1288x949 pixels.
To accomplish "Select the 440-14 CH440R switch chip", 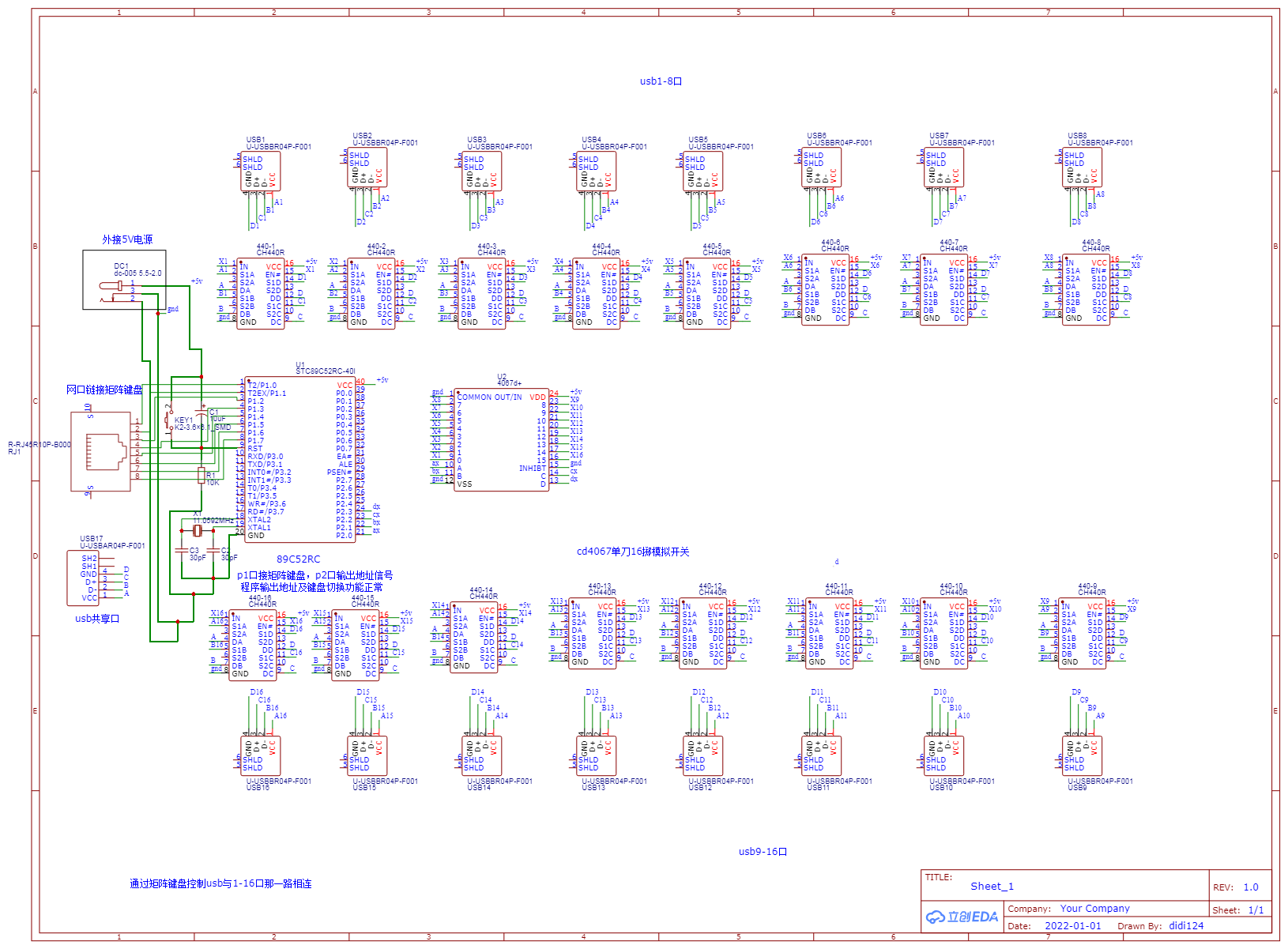I will [x=474, y=637].
